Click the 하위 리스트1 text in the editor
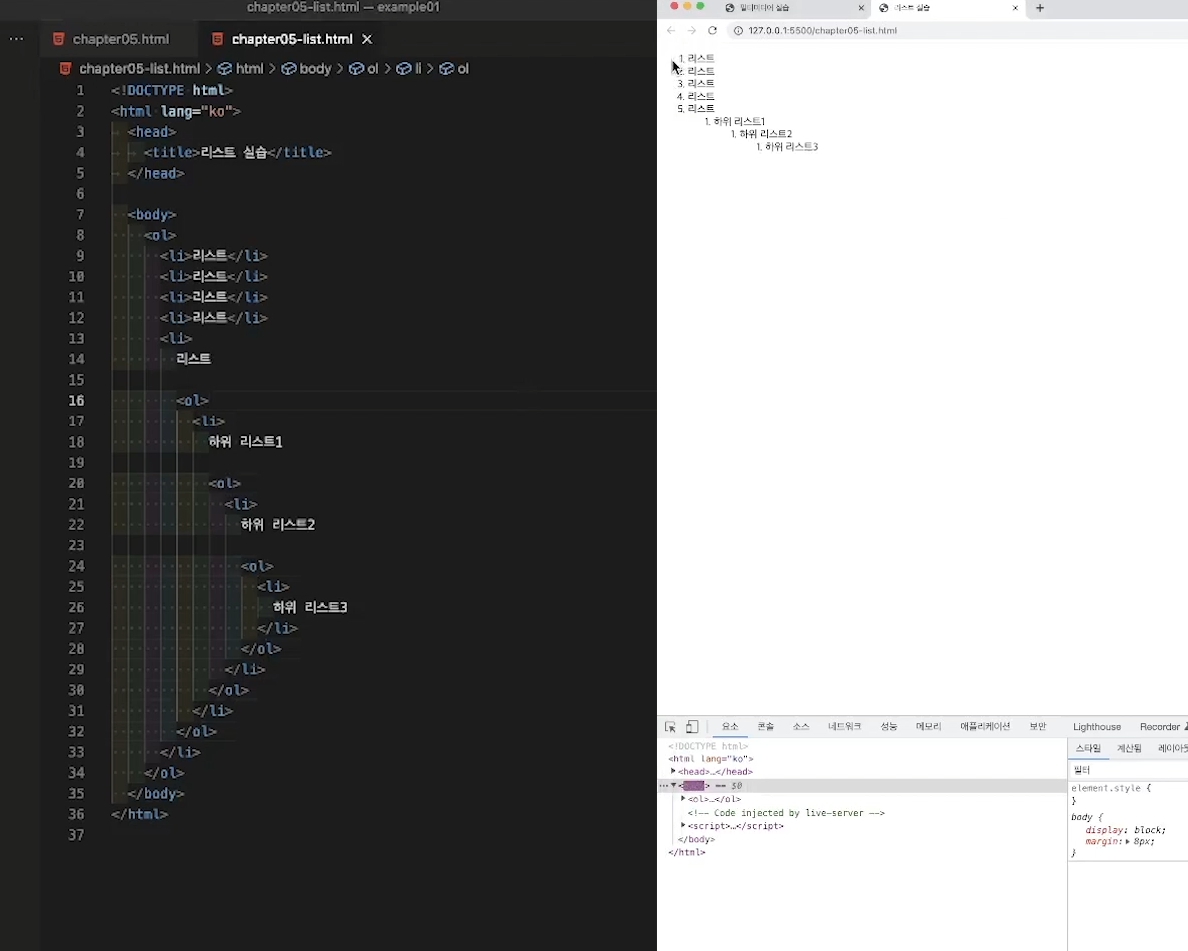This screenshot has width=1188, height=951. [x=245, y=442]
